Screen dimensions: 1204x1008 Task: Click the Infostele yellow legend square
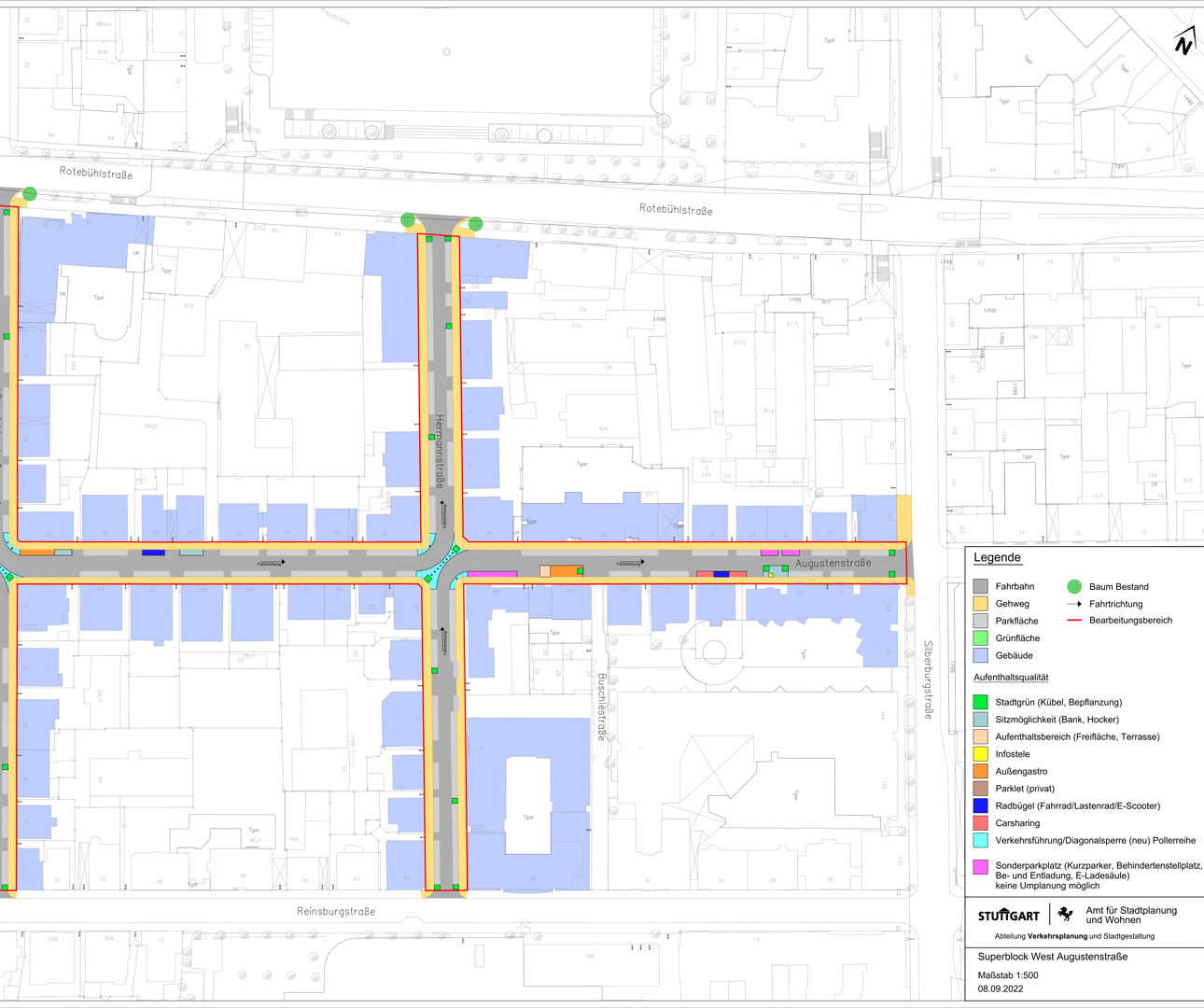[981, 754]
